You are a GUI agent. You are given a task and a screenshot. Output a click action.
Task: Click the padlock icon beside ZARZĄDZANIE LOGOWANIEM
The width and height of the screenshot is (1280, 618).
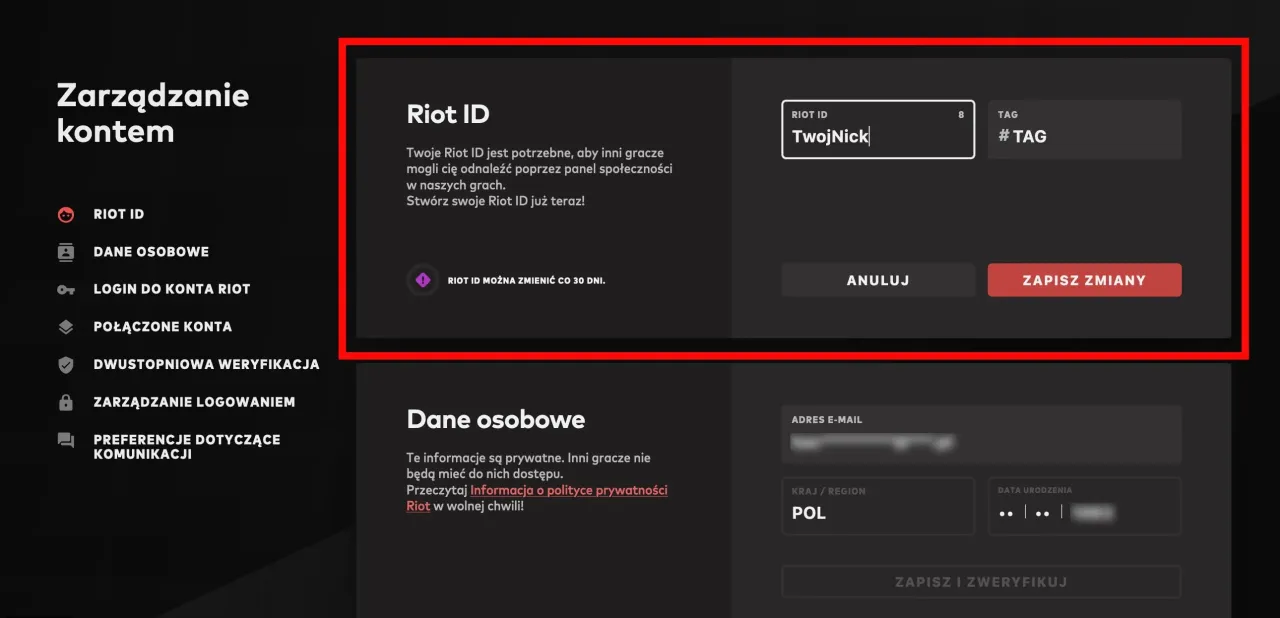pos(66,401)
